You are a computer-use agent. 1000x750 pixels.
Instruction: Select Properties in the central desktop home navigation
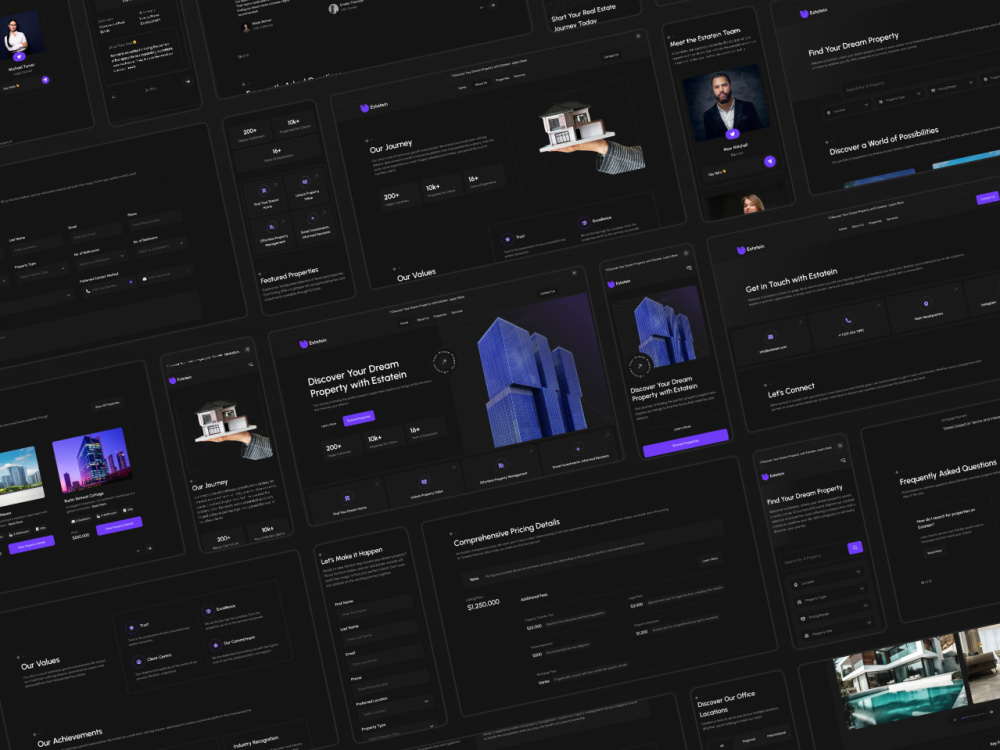[440, 315]
